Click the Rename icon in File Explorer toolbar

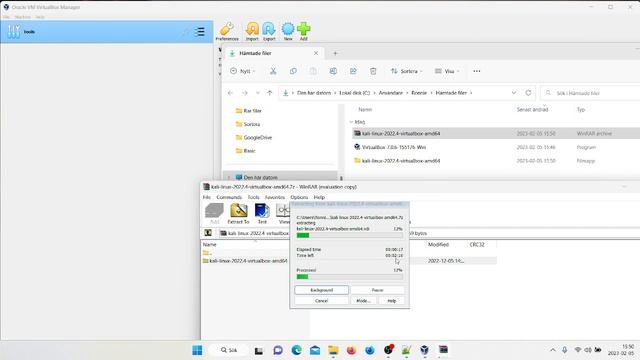[333, 71]
